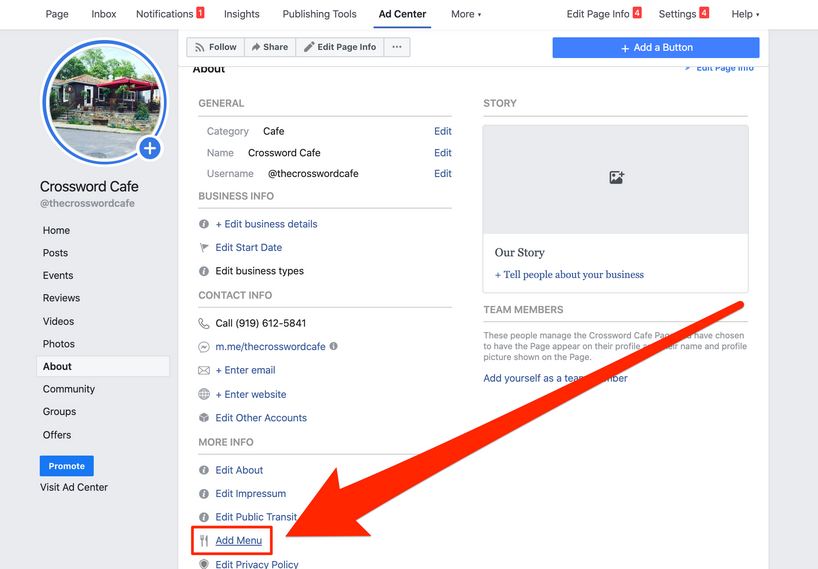The width and height of the screenshot is (818, 569).
Task: Open the Page tab
Action: click(x=57, y=14)
